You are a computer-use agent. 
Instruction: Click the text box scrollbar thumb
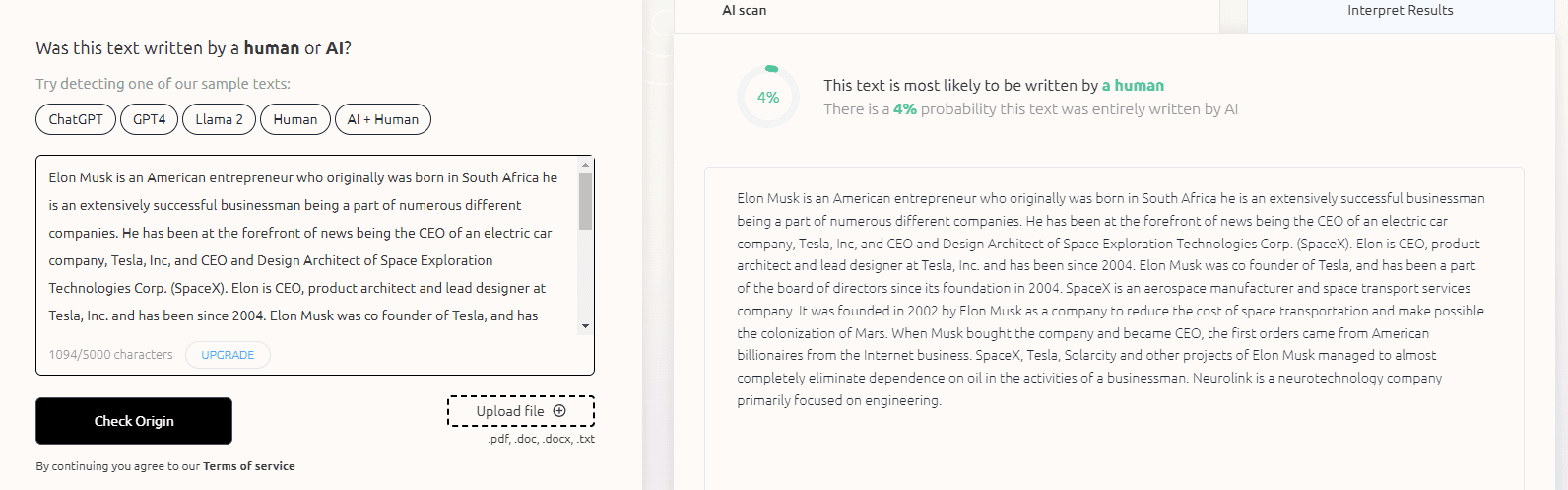(585, 201)
